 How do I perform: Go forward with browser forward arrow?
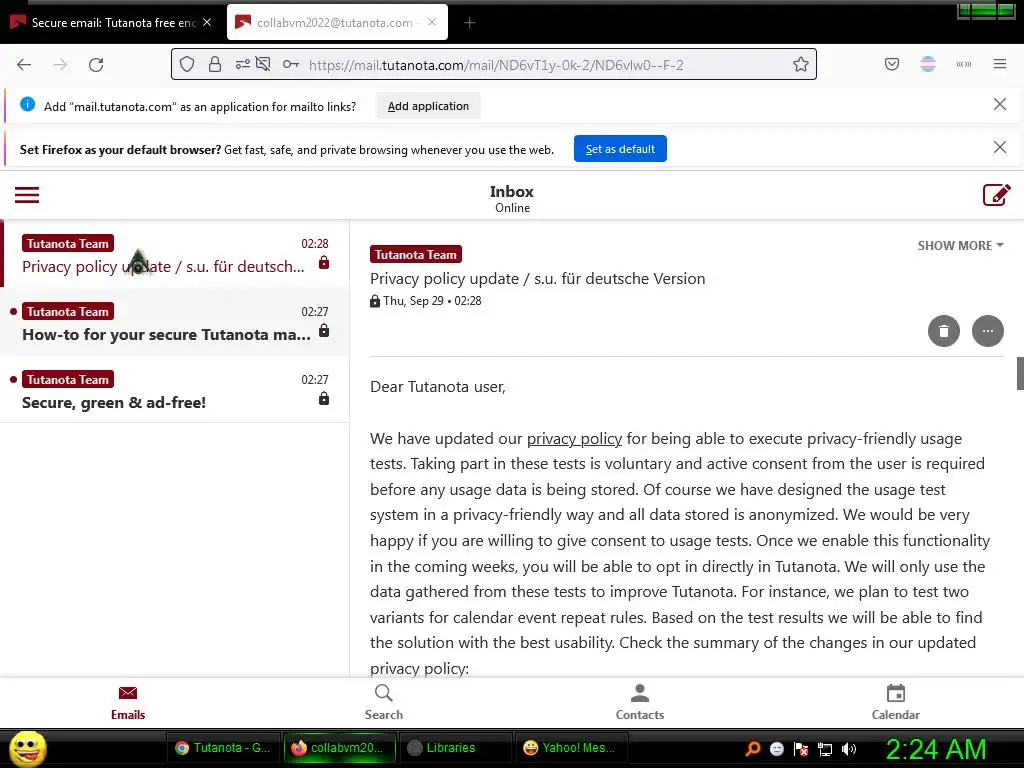pos(60,65)
